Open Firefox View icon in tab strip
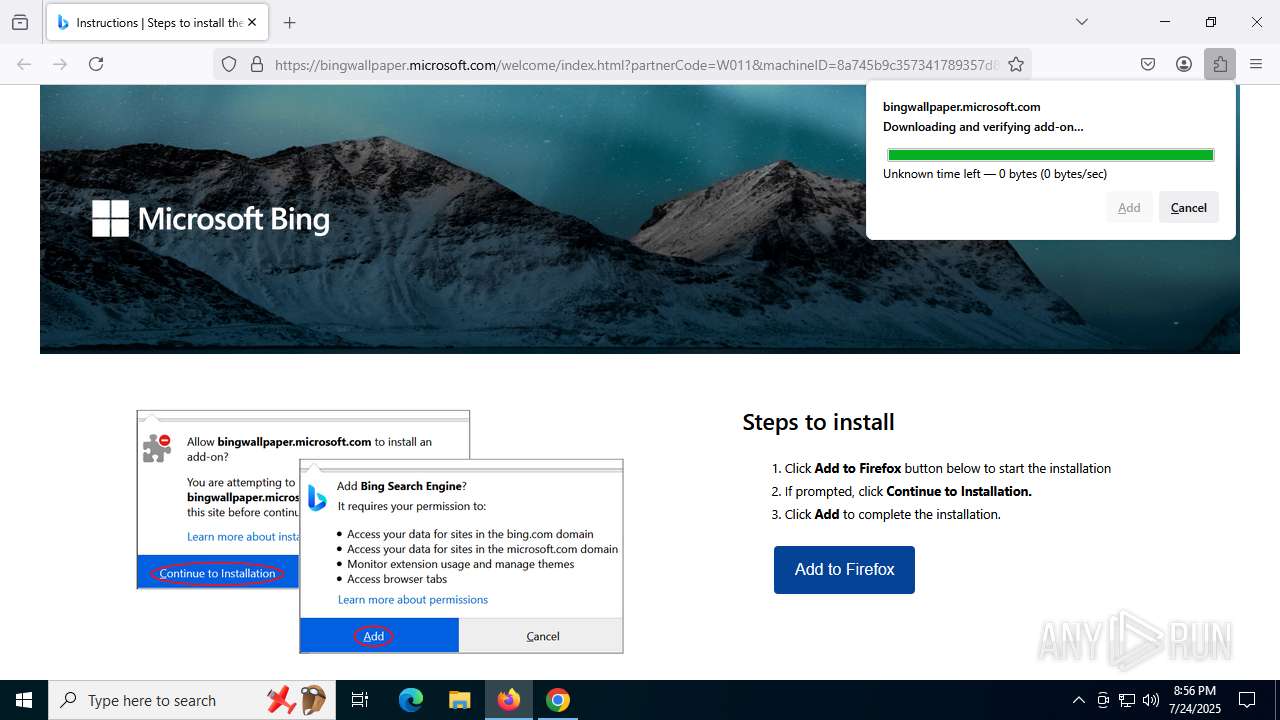 [20, 22]
